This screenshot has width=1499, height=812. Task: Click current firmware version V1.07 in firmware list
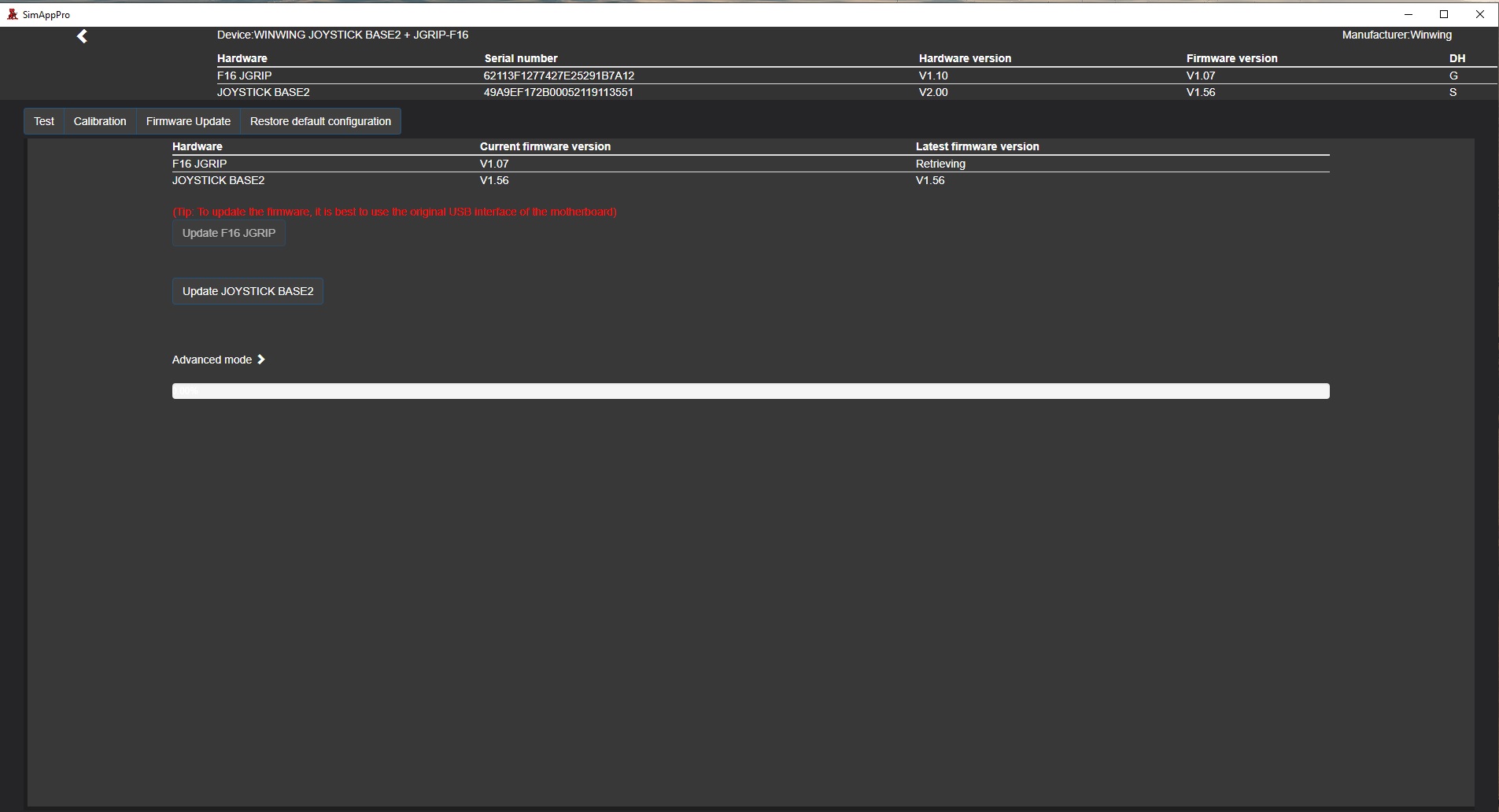pos(494,164)
